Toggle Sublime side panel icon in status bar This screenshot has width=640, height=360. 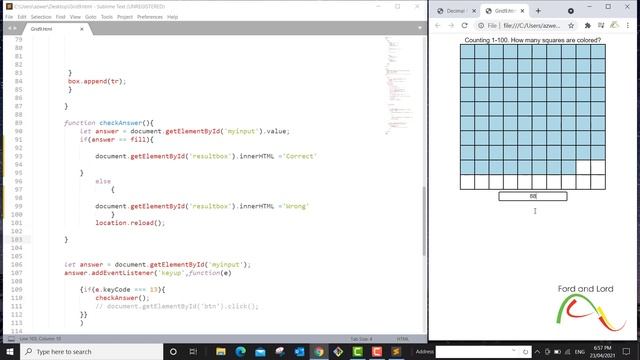point(11,339)
